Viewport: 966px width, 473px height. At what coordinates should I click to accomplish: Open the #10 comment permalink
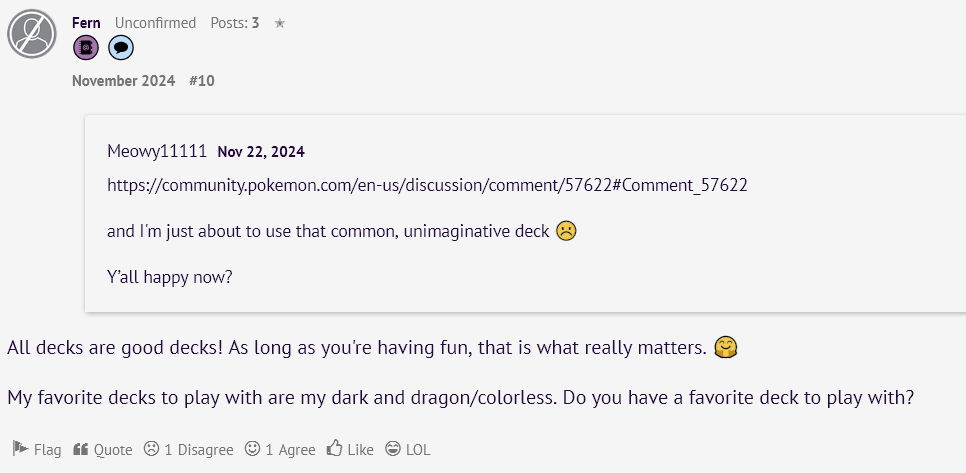coord(202,81)
